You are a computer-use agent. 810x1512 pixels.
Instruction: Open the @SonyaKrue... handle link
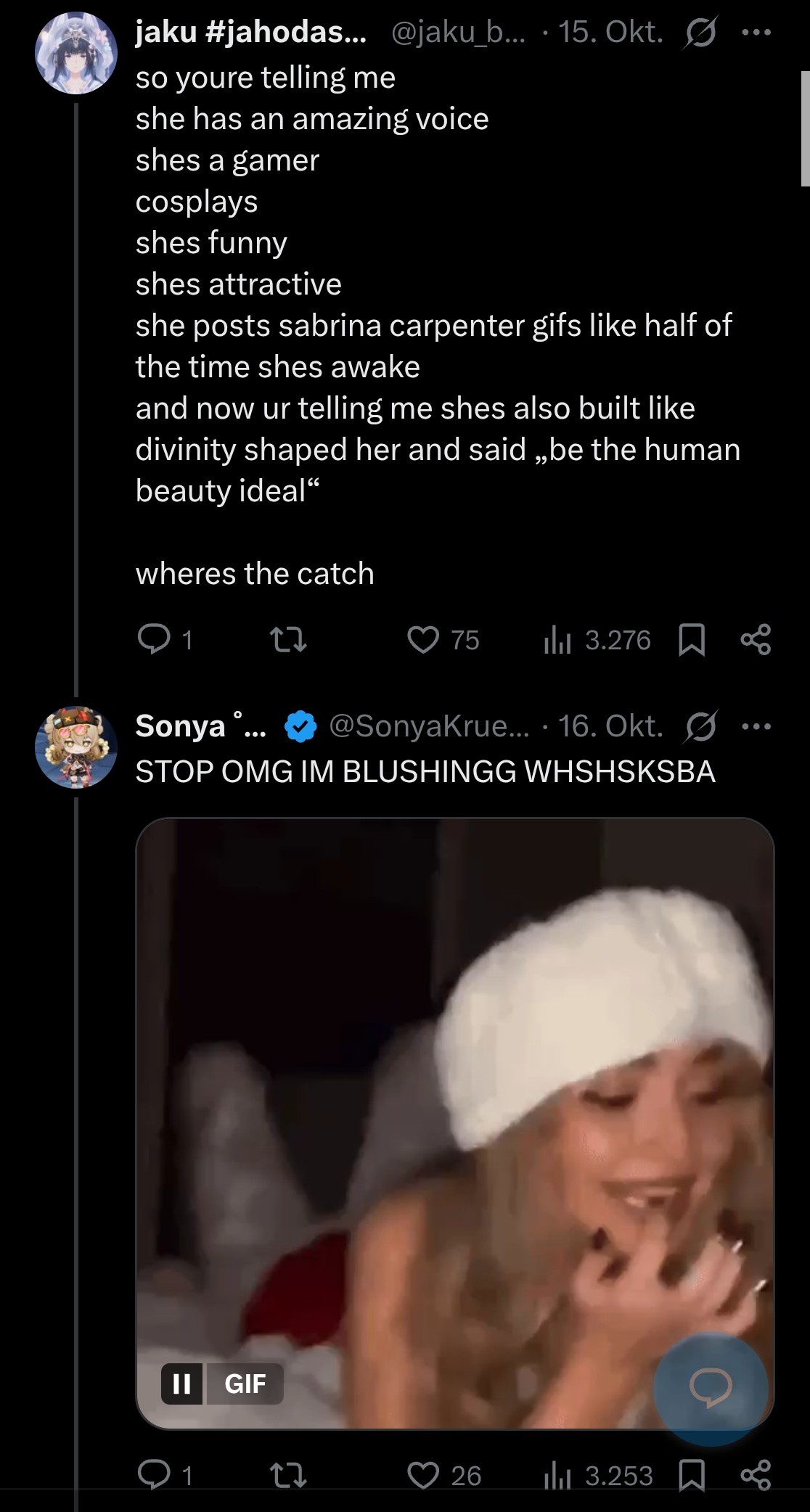pos(428,726)
